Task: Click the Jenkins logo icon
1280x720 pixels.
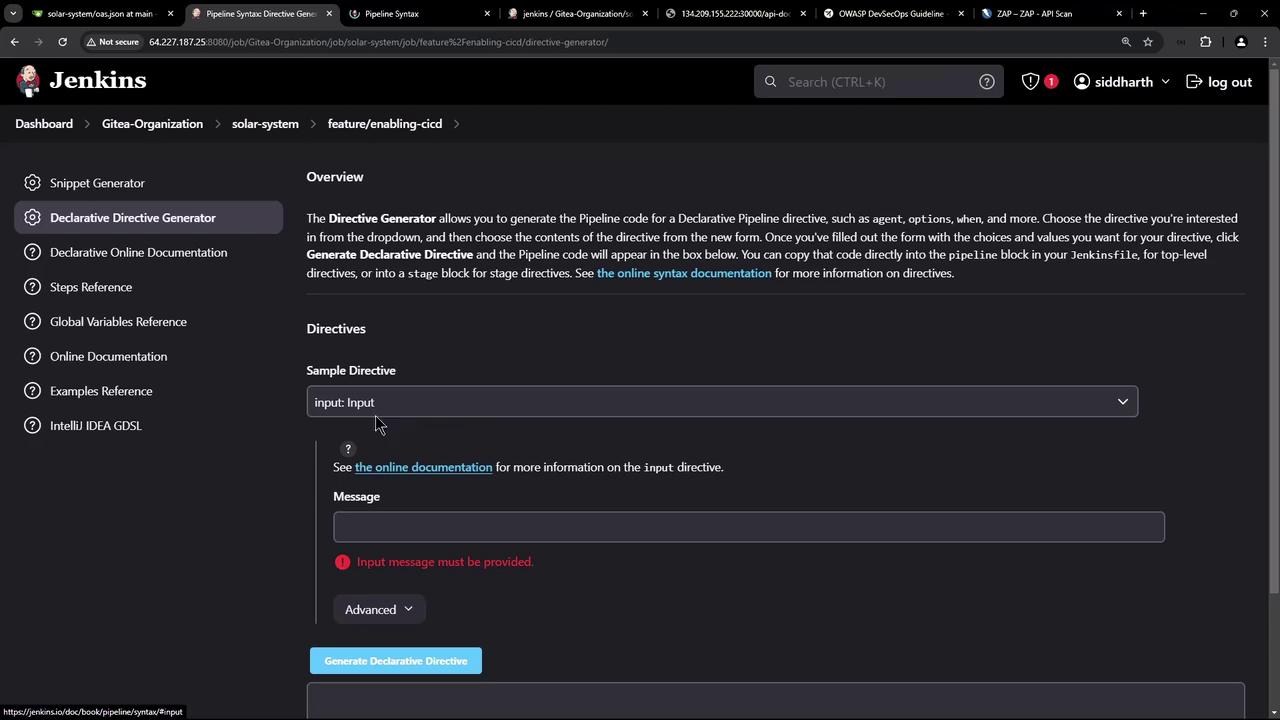Action: coord(29,81)
